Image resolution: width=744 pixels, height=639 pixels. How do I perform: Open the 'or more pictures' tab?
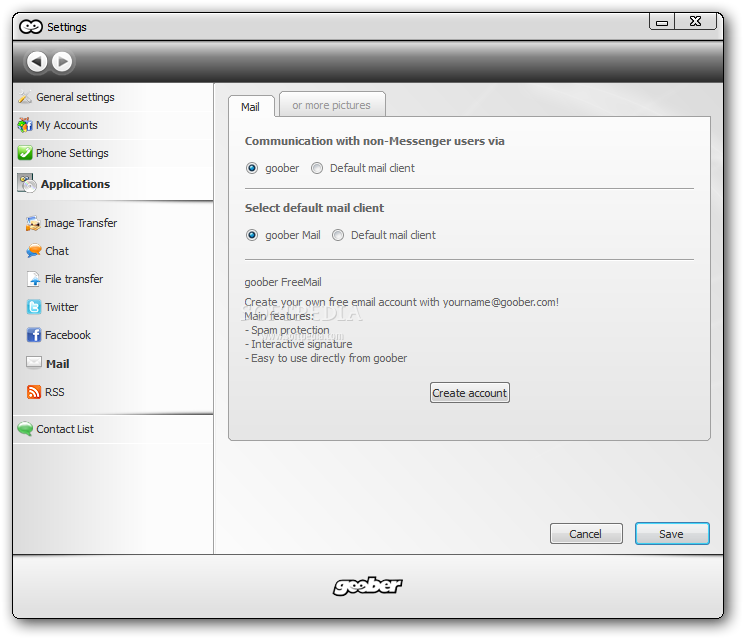[x=332, y=104]
